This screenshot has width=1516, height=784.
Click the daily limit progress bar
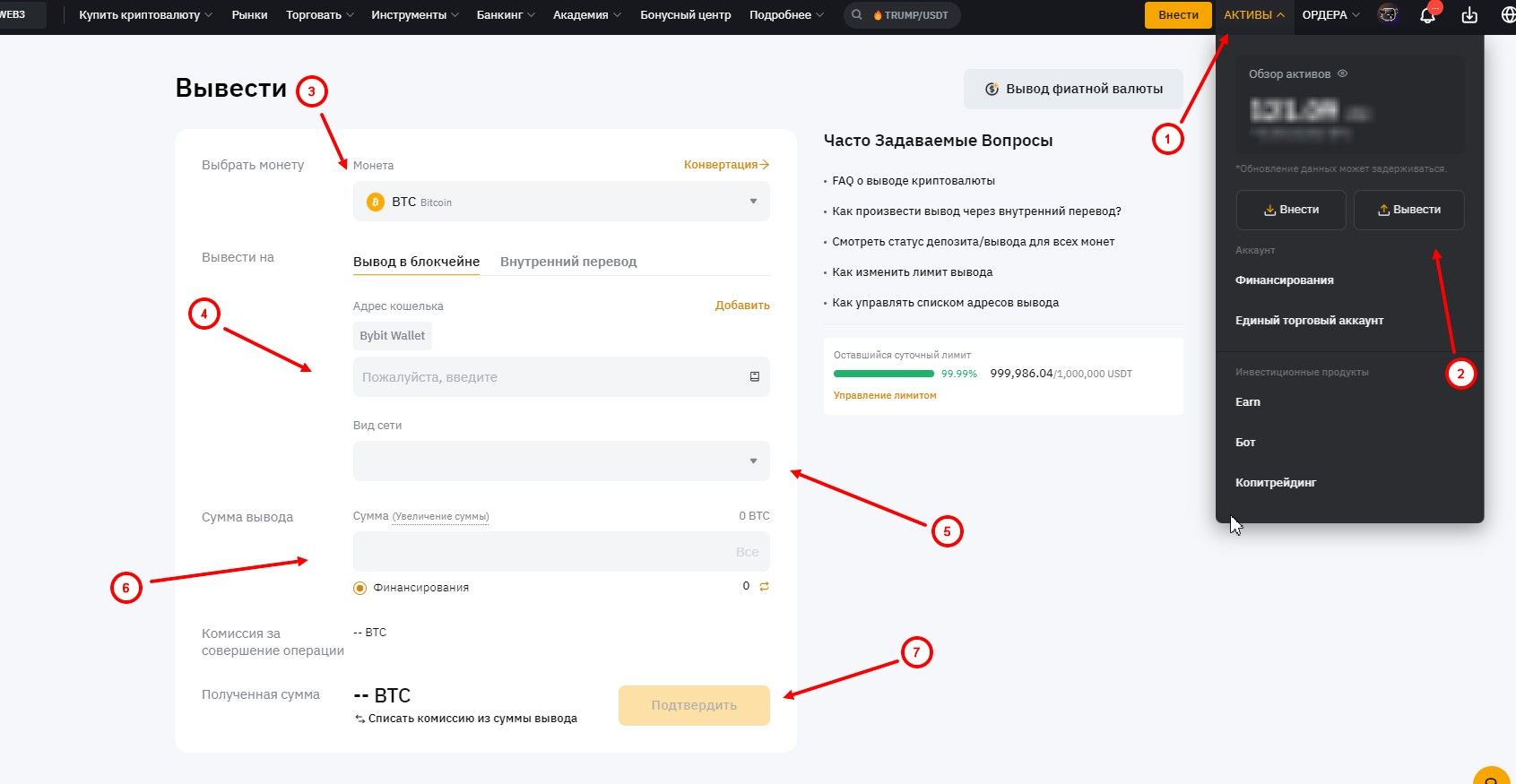884,374
